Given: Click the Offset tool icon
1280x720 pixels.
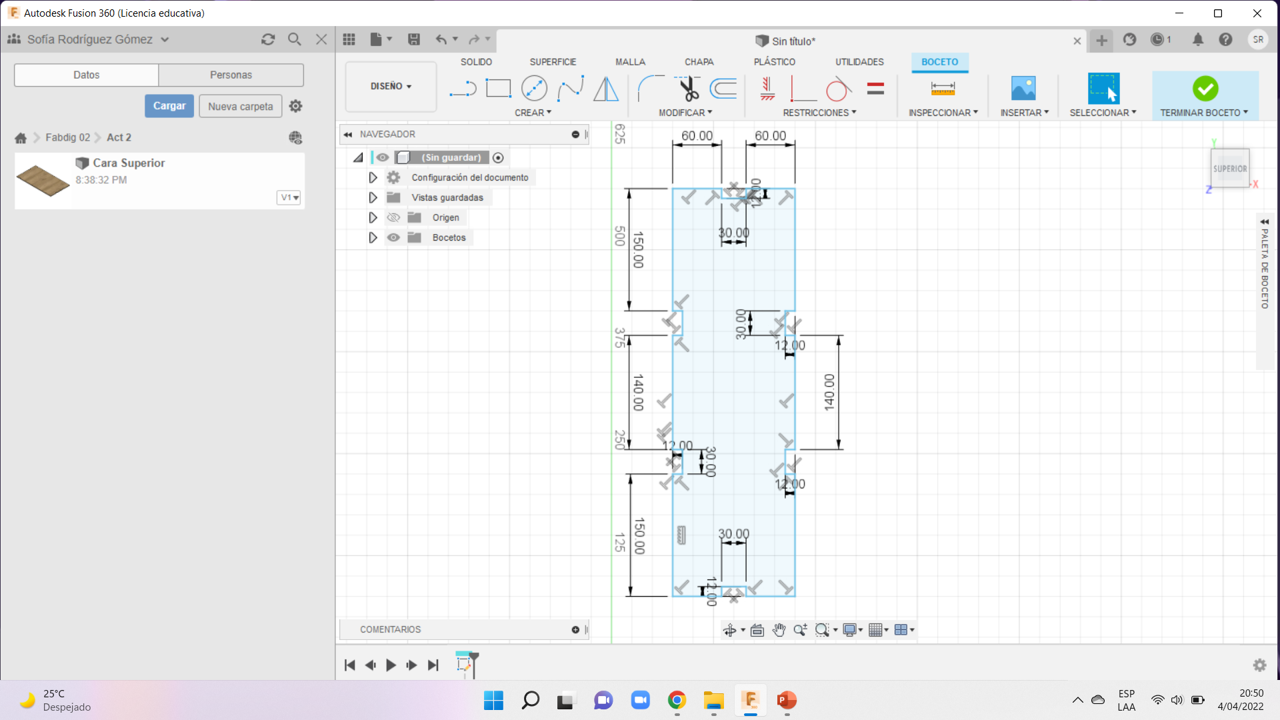Looking at the screenshot, I should 723,89.
